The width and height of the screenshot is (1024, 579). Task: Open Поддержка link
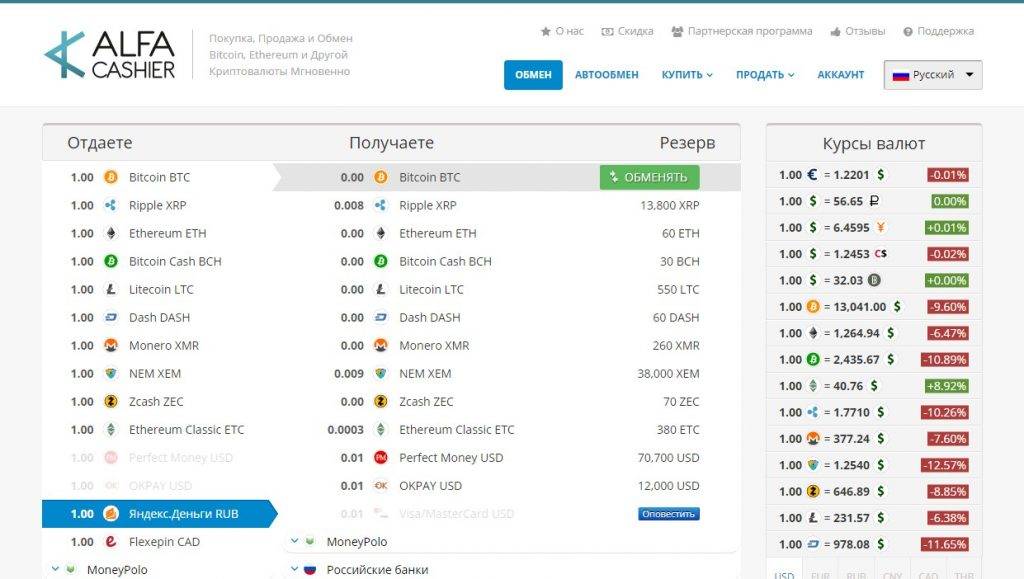(938, 31)
